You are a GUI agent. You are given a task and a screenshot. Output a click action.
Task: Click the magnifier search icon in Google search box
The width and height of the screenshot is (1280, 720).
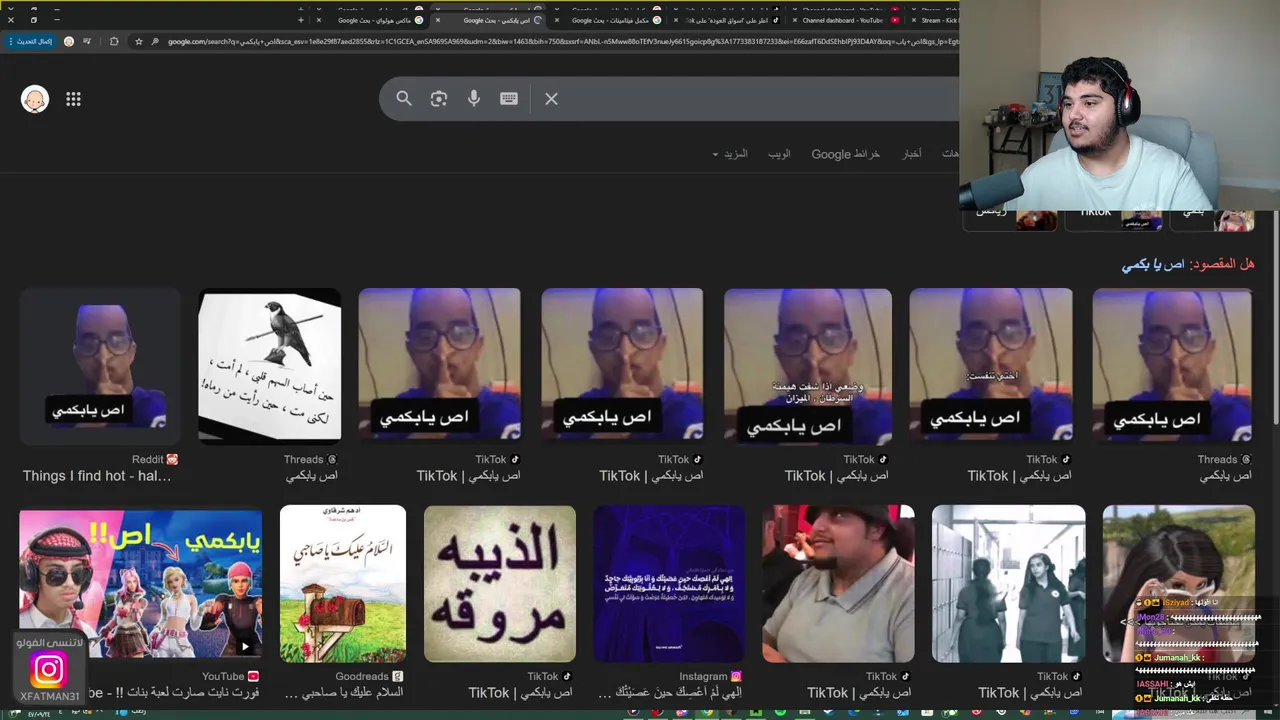(404, 99)
